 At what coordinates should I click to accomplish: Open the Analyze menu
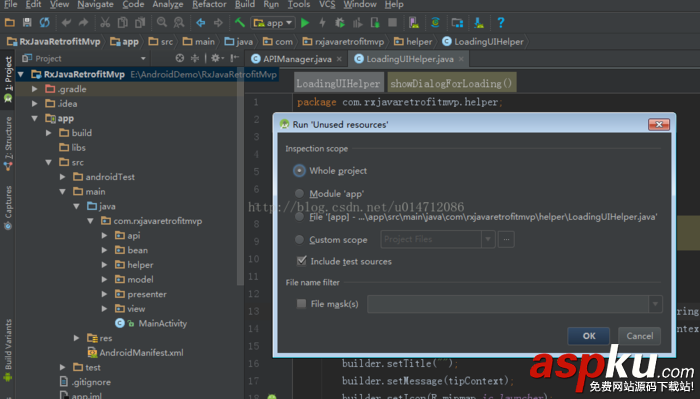click(x=168, y=4)
